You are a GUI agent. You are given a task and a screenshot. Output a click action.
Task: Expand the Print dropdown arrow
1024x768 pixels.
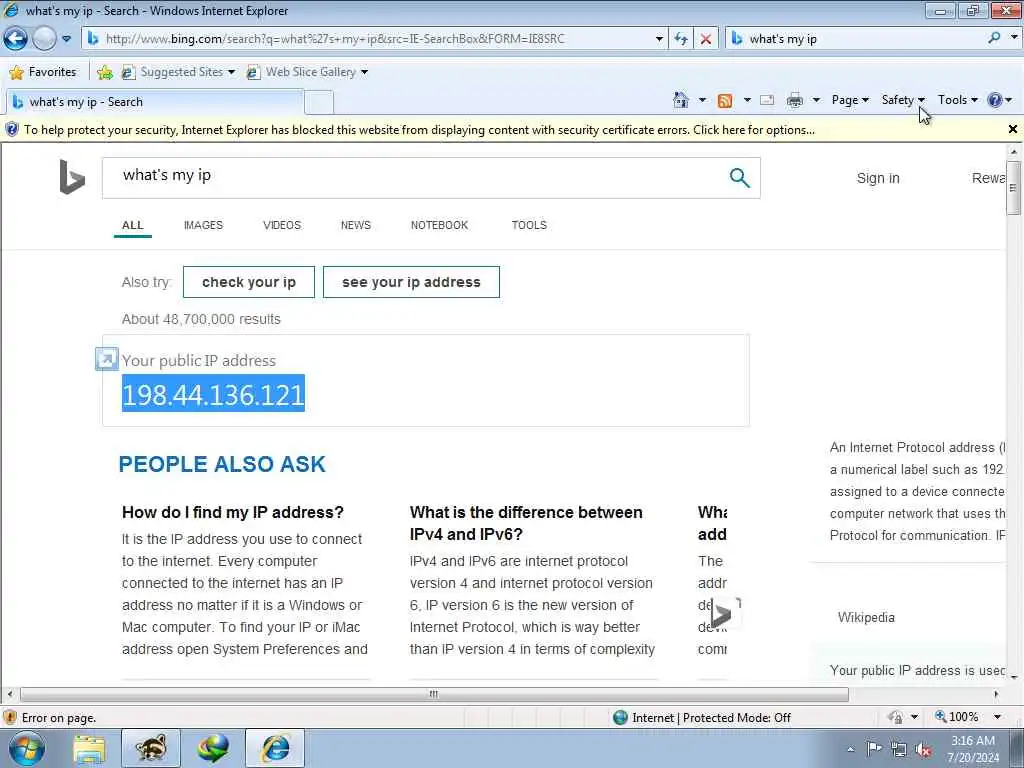tap(816, 100)
